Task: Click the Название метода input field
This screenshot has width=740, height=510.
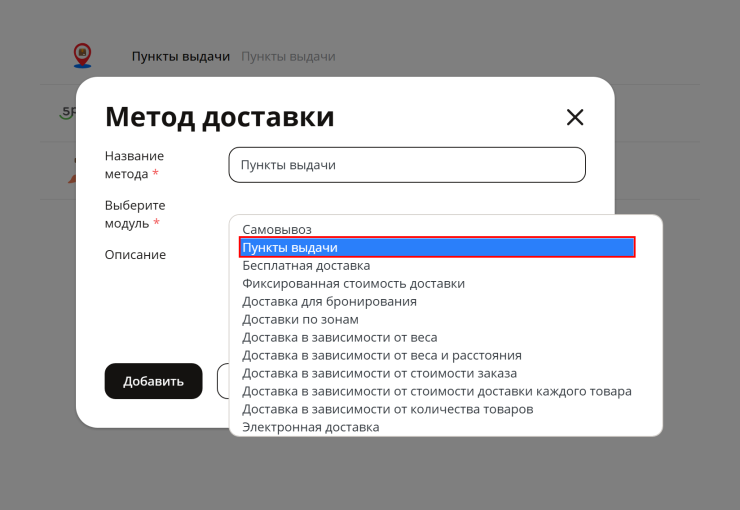Action: (407, 165)
